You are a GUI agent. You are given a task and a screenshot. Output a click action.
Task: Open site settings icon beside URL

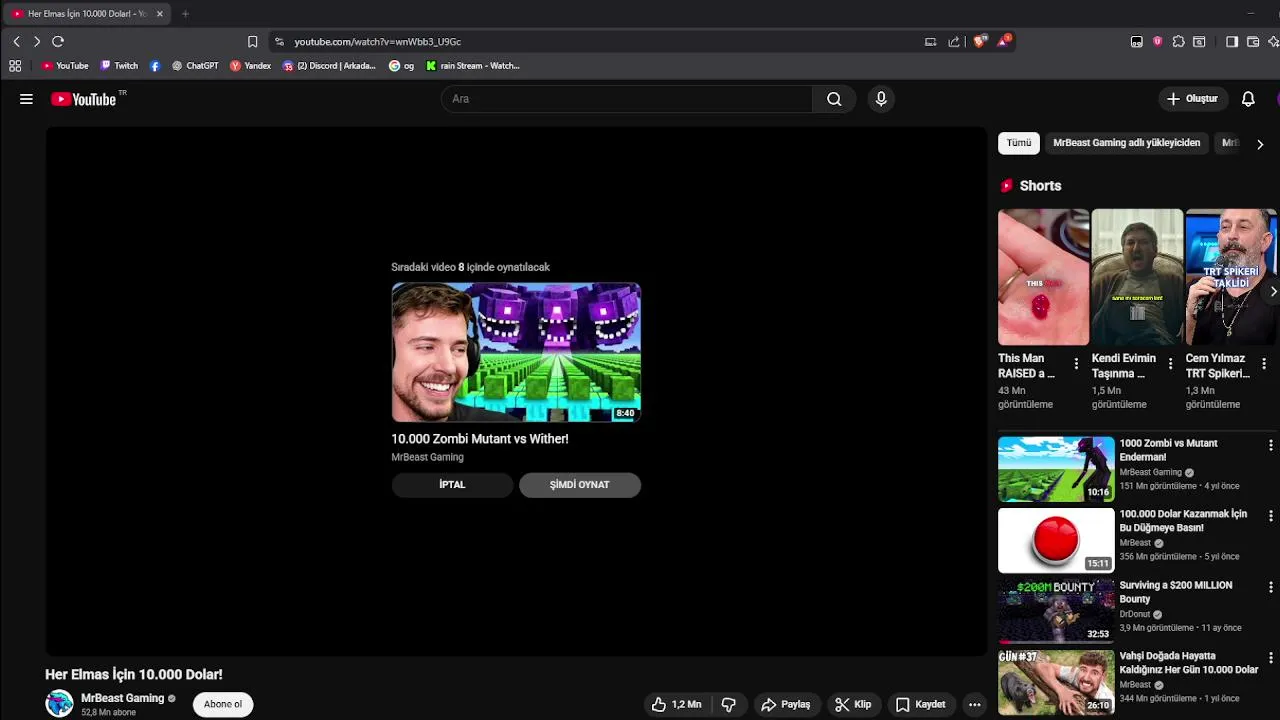click(x=279, y=41)
